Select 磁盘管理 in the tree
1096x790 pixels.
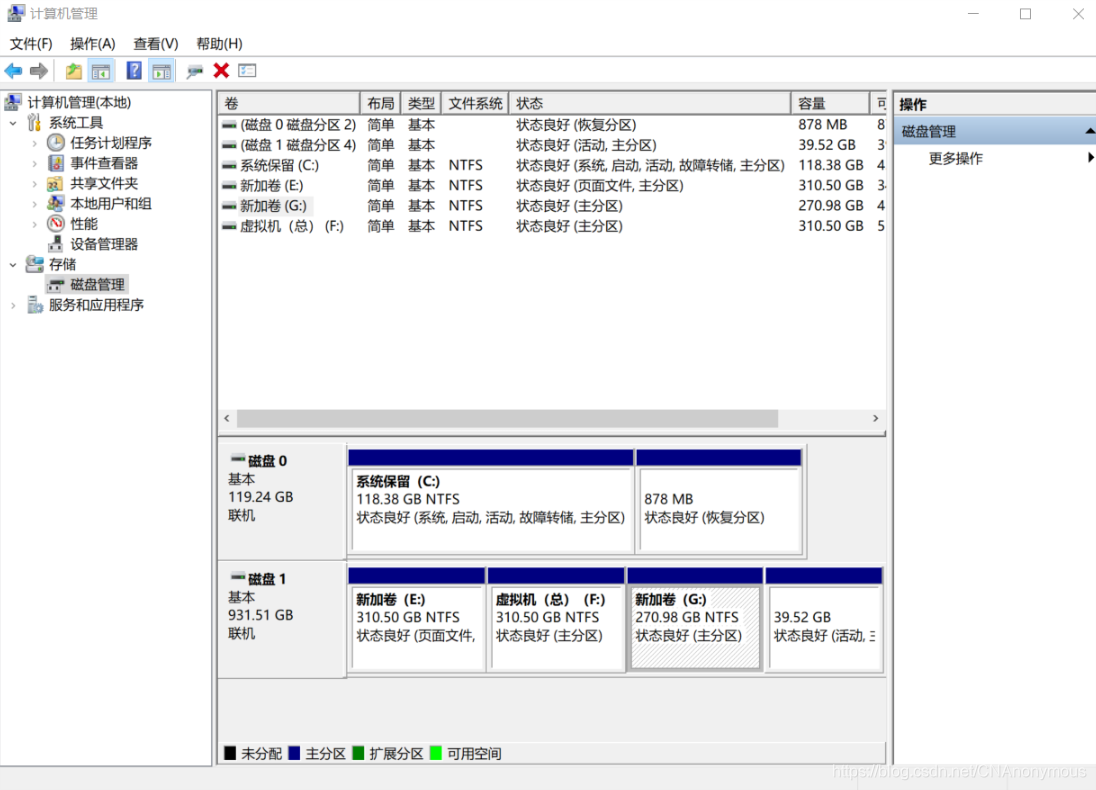(97, 285)
